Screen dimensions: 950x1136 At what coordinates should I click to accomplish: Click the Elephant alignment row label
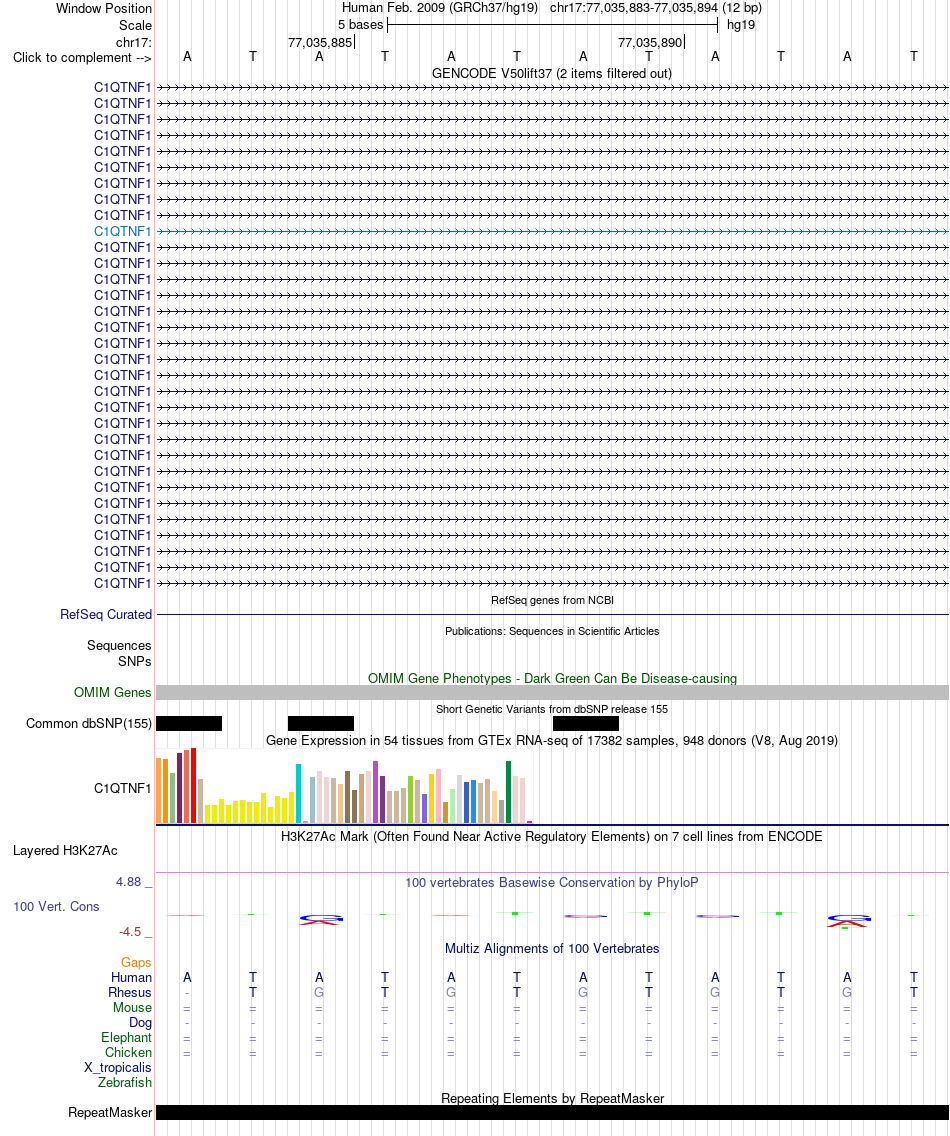click(126, 1037)
